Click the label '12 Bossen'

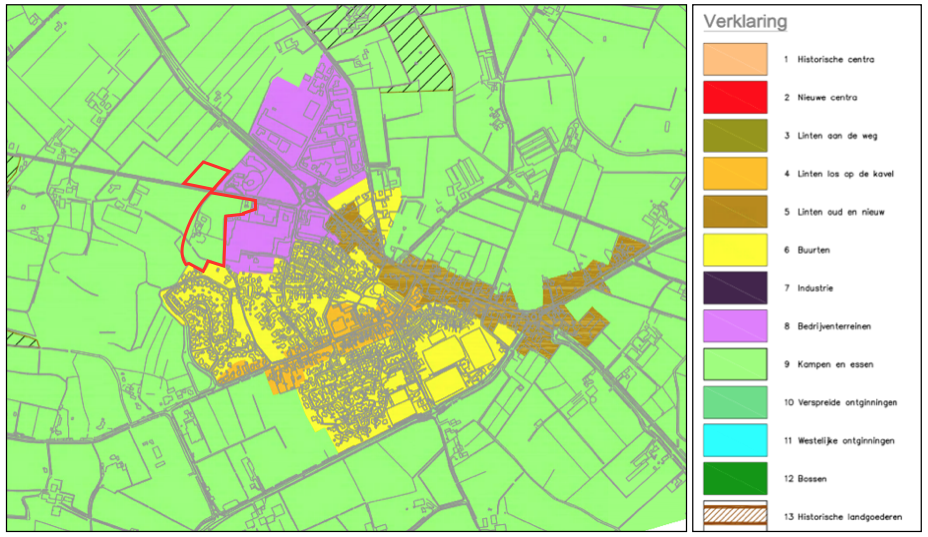pyautogui.click(x=805, y=478)
